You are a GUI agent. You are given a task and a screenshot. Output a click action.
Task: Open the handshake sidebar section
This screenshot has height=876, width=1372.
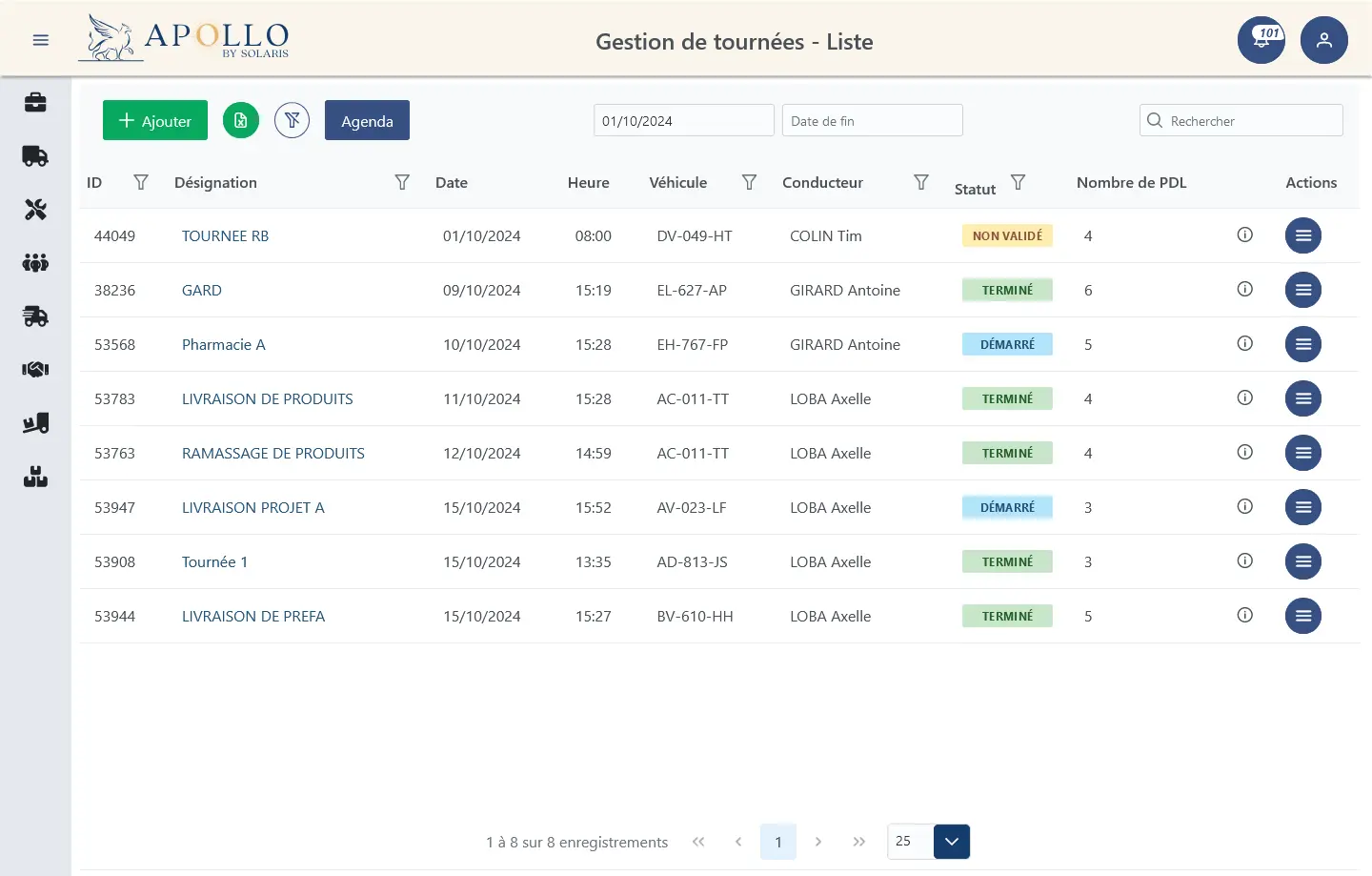(x=35, y=370)
